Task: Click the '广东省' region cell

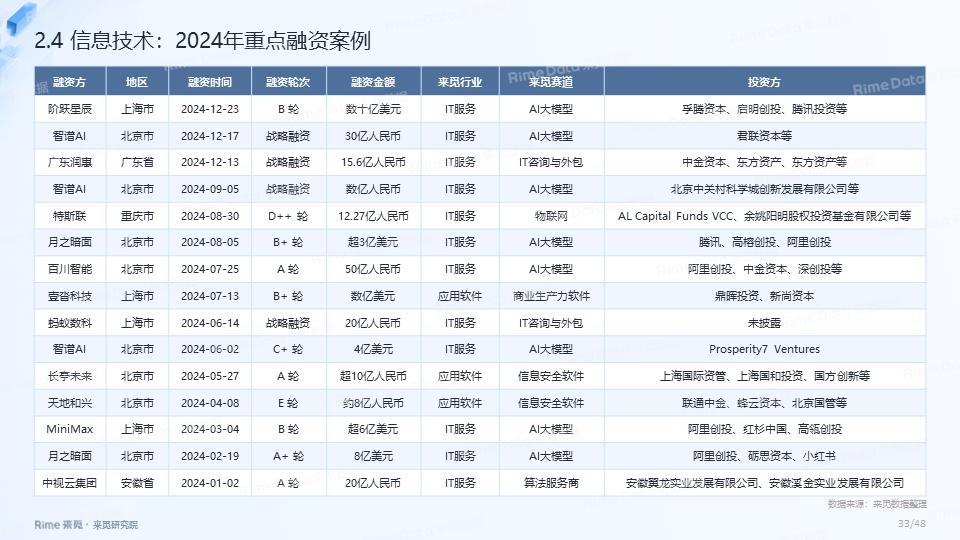Action: tap(137, 162)
